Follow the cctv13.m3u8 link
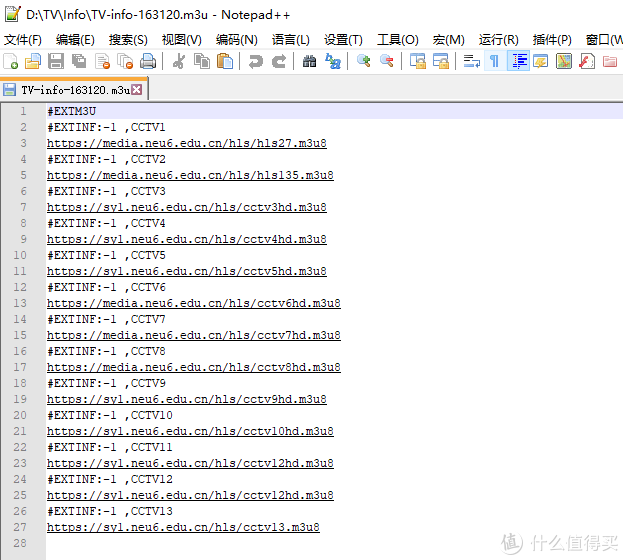Image resolution: width=623 pixels, height=560 pixels. (x=183, y=527)
